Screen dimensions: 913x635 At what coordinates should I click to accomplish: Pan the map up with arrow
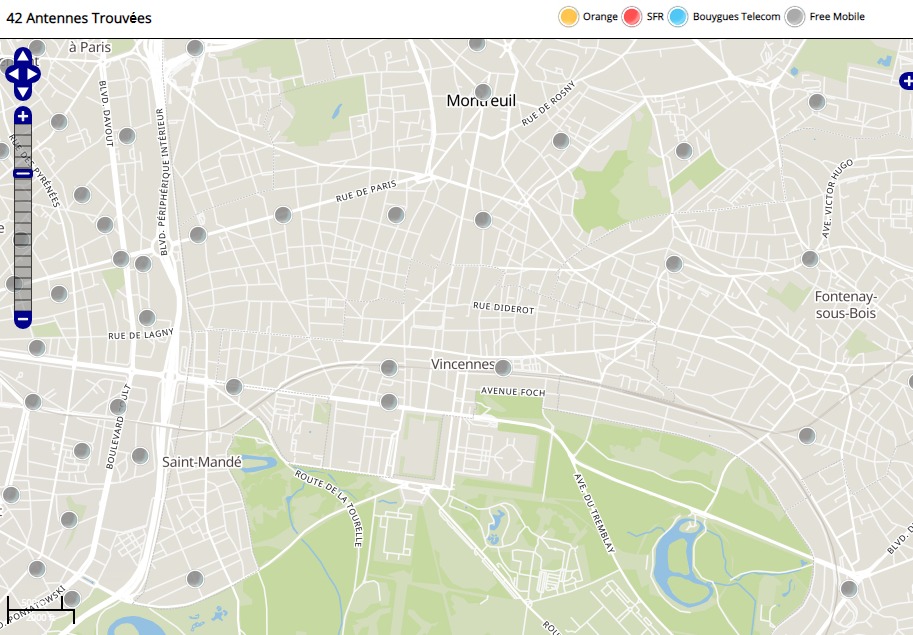pos(22,58)
